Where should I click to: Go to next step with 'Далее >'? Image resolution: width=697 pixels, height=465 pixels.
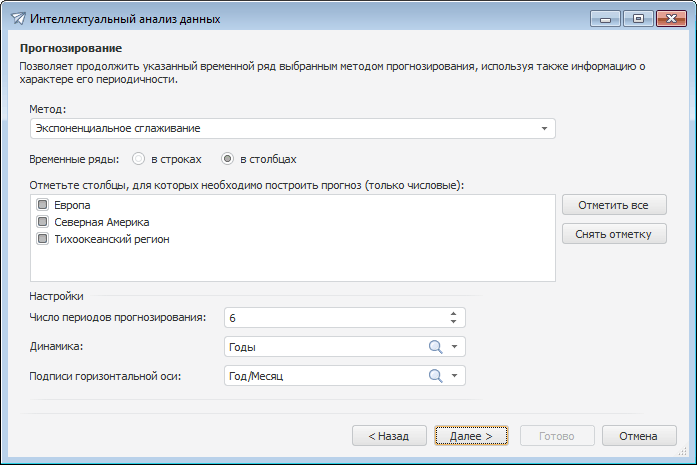471,436
